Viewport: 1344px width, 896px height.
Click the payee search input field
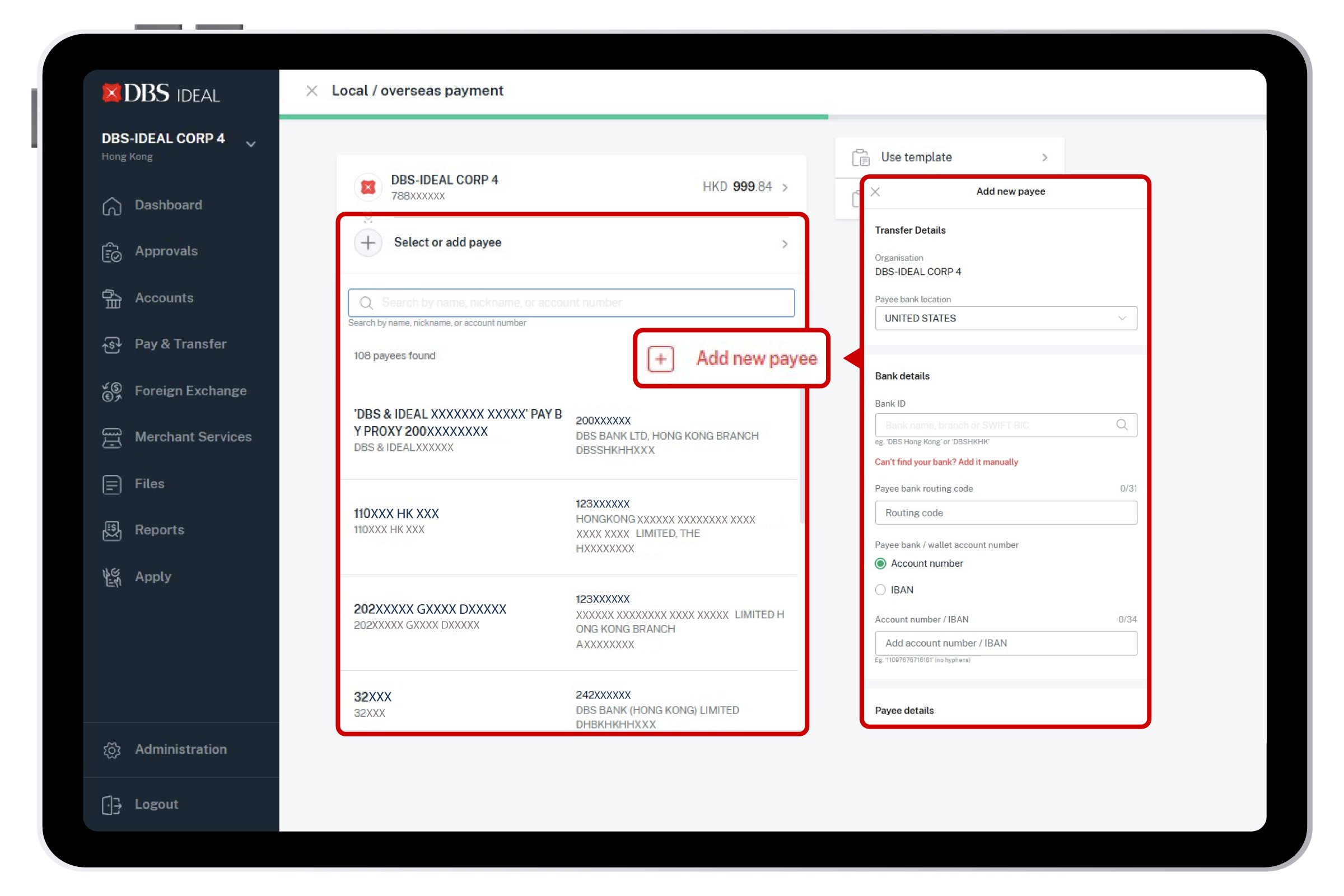click(571, 303)
